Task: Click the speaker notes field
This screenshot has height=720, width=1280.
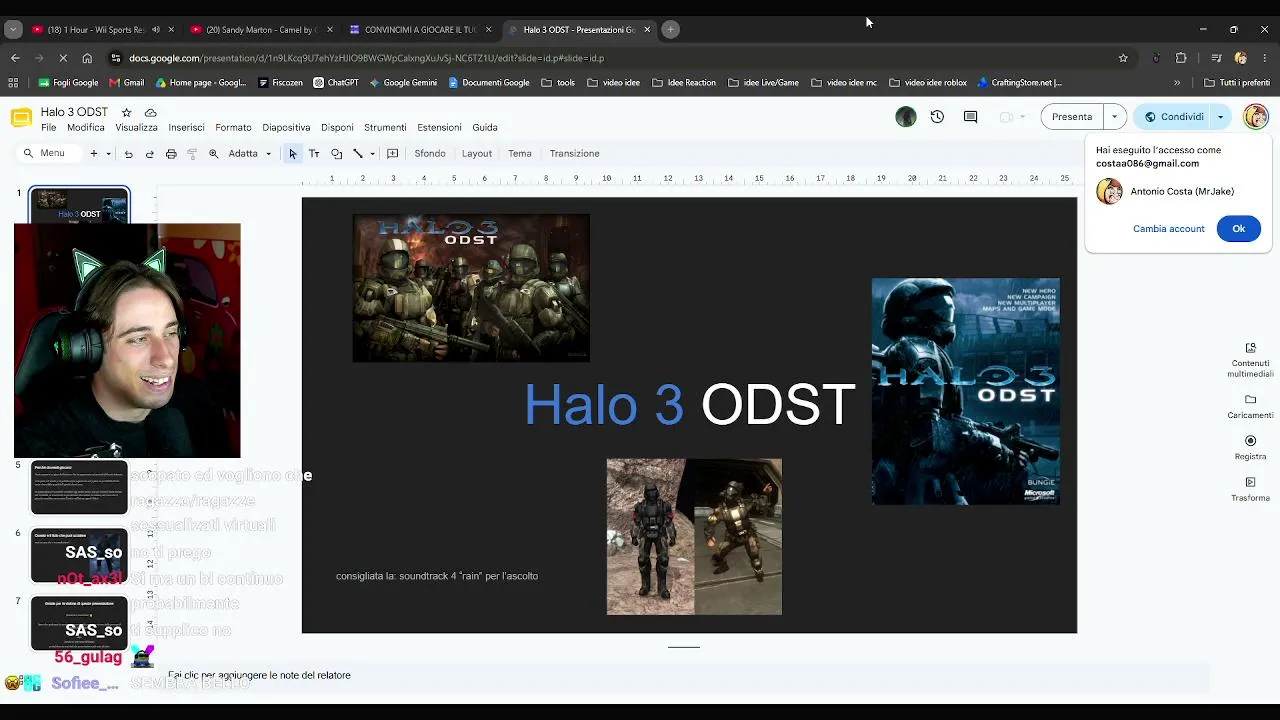Action: tap(688, 676)
